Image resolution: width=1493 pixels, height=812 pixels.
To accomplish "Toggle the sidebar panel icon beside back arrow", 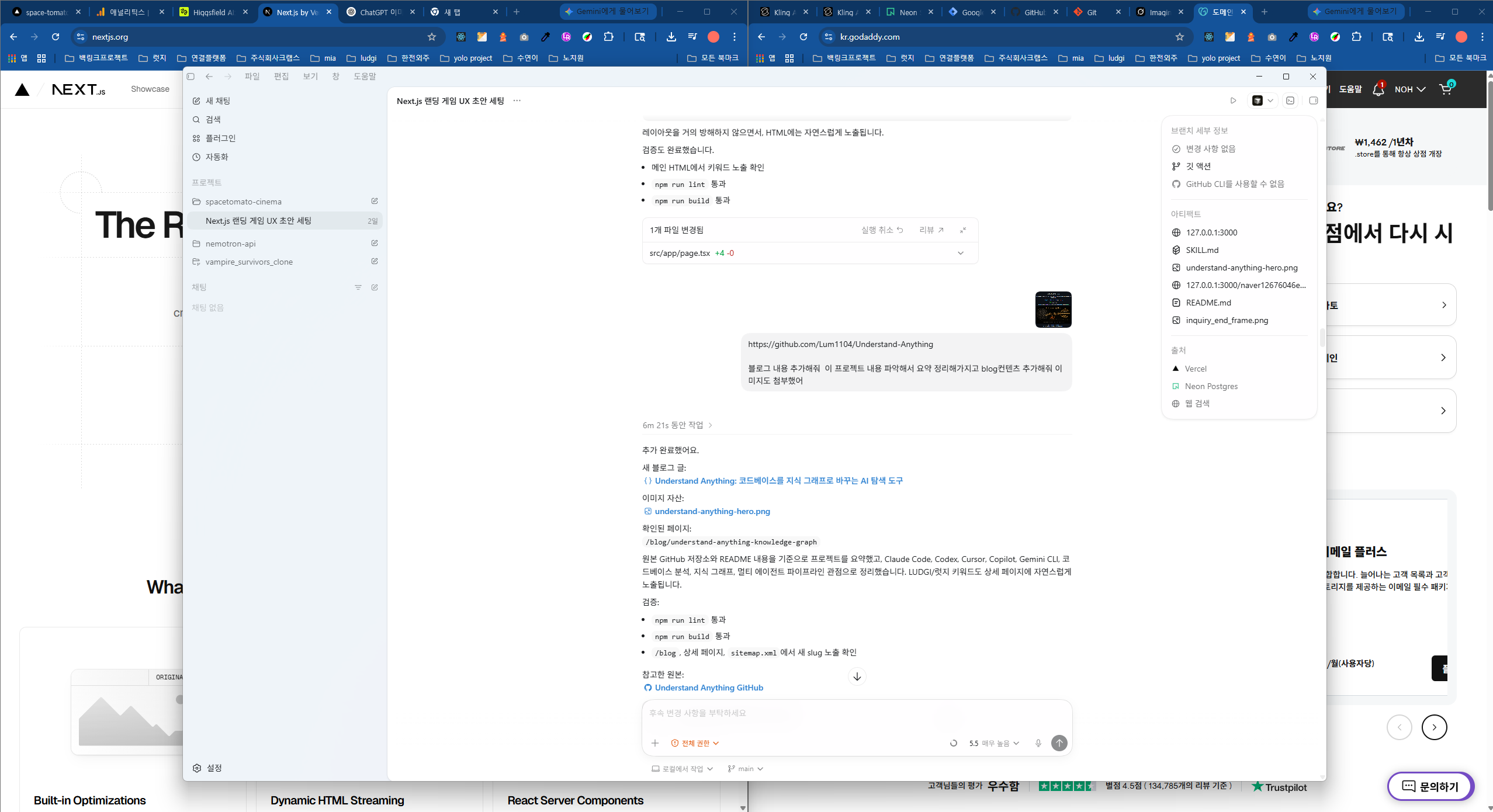I will (190, 77).
